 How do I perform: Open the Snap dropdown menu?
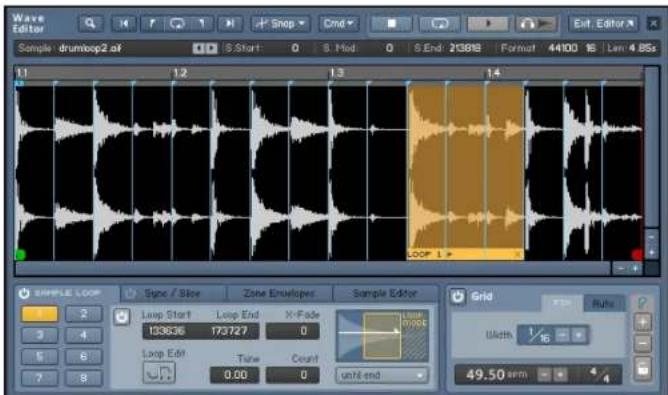[x=280, y=23]
